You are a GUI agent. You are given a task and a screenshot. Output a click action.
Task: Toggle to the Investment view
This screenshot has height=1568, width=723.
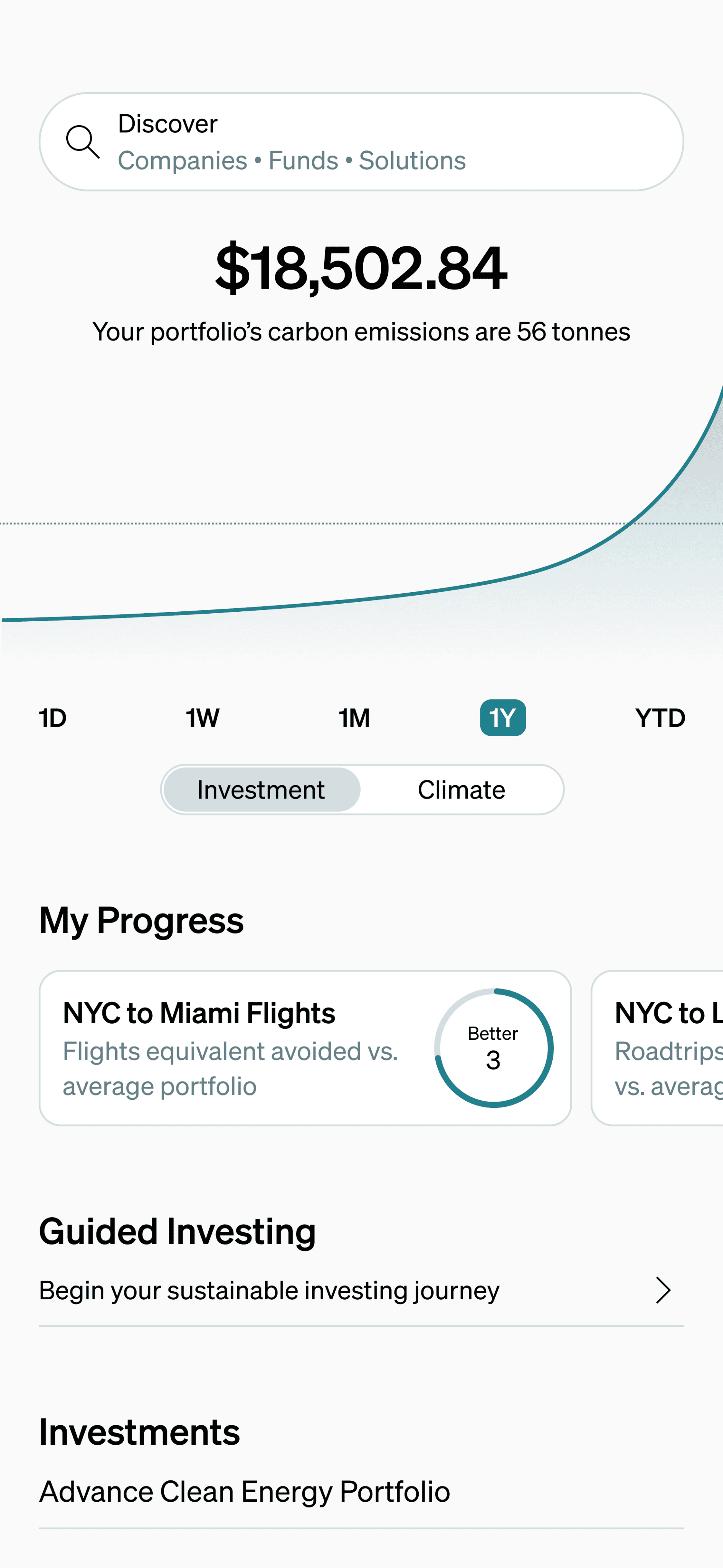(x=262, y=789)
